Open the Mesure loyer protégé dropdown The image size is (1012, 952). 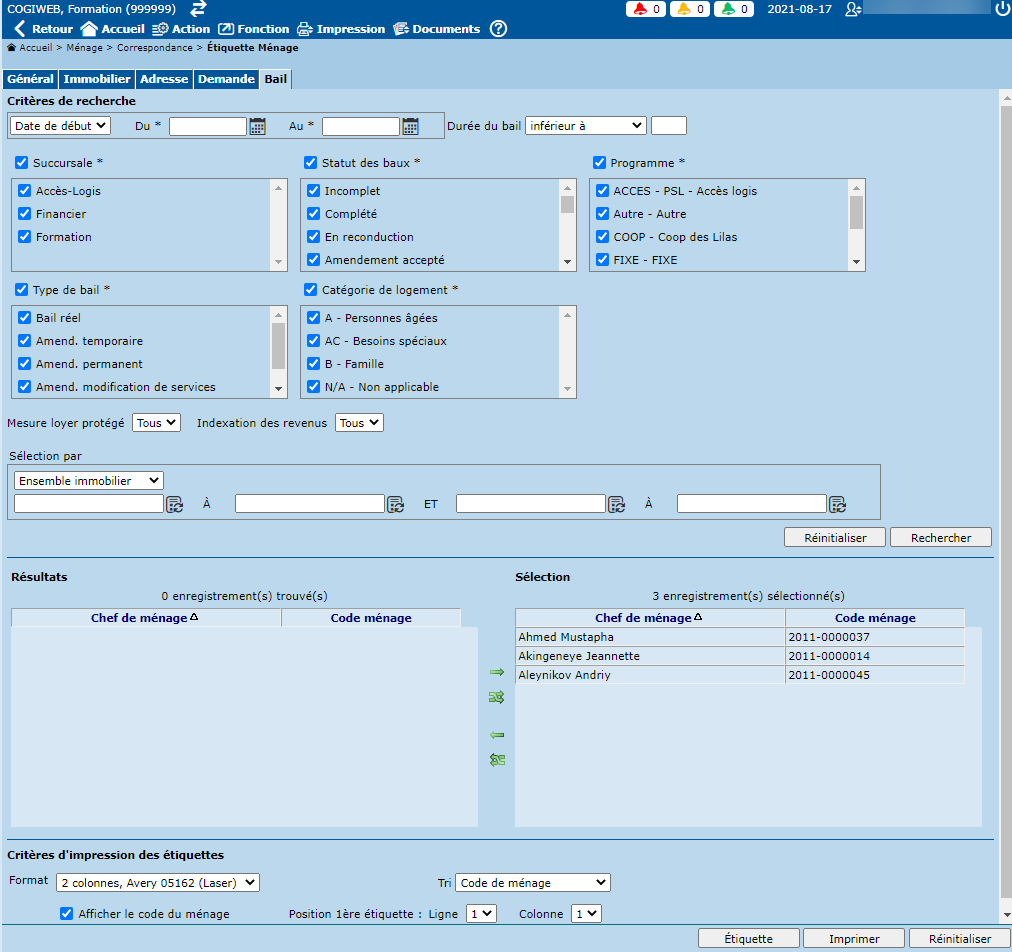point(156,423)
